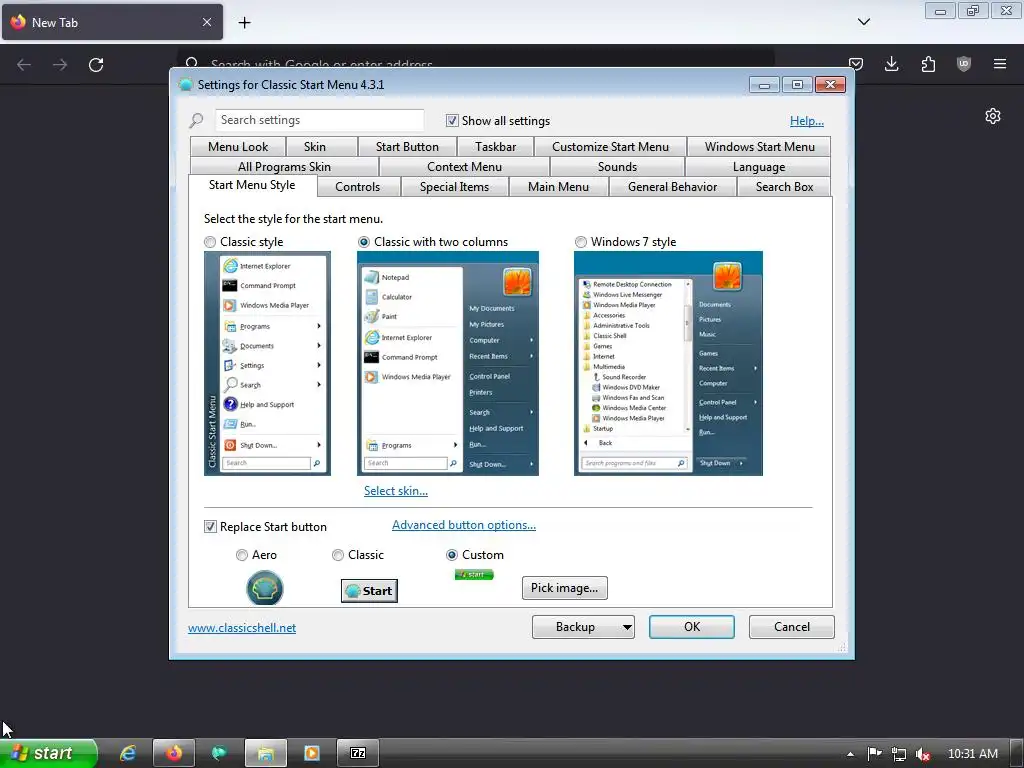The height and width of the screenshot is (768, 1024).
Task: Go back in Firefox
Action: click(x=24, y=65)
